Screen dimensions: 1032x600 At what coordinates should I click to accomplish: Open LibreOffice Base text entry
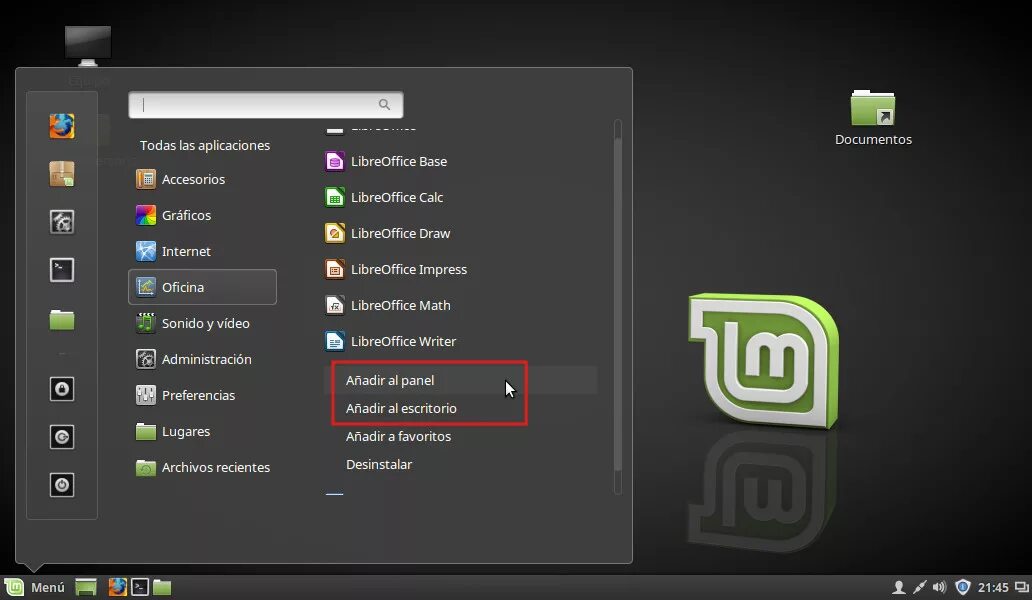pyautogui.click(x=399, y=161)
